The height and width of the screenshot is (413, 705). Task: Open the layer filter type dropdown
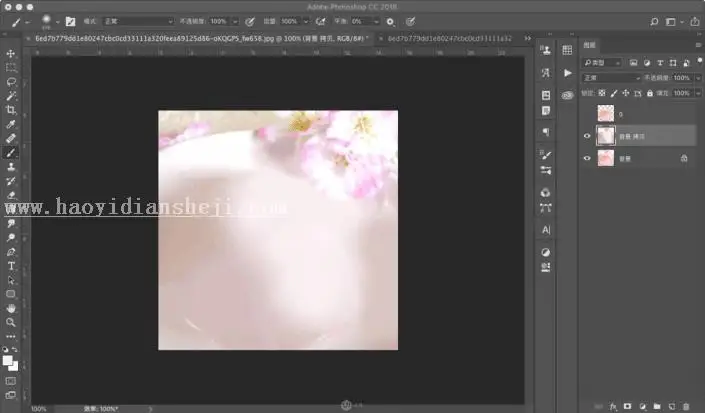tap(602, 63)
